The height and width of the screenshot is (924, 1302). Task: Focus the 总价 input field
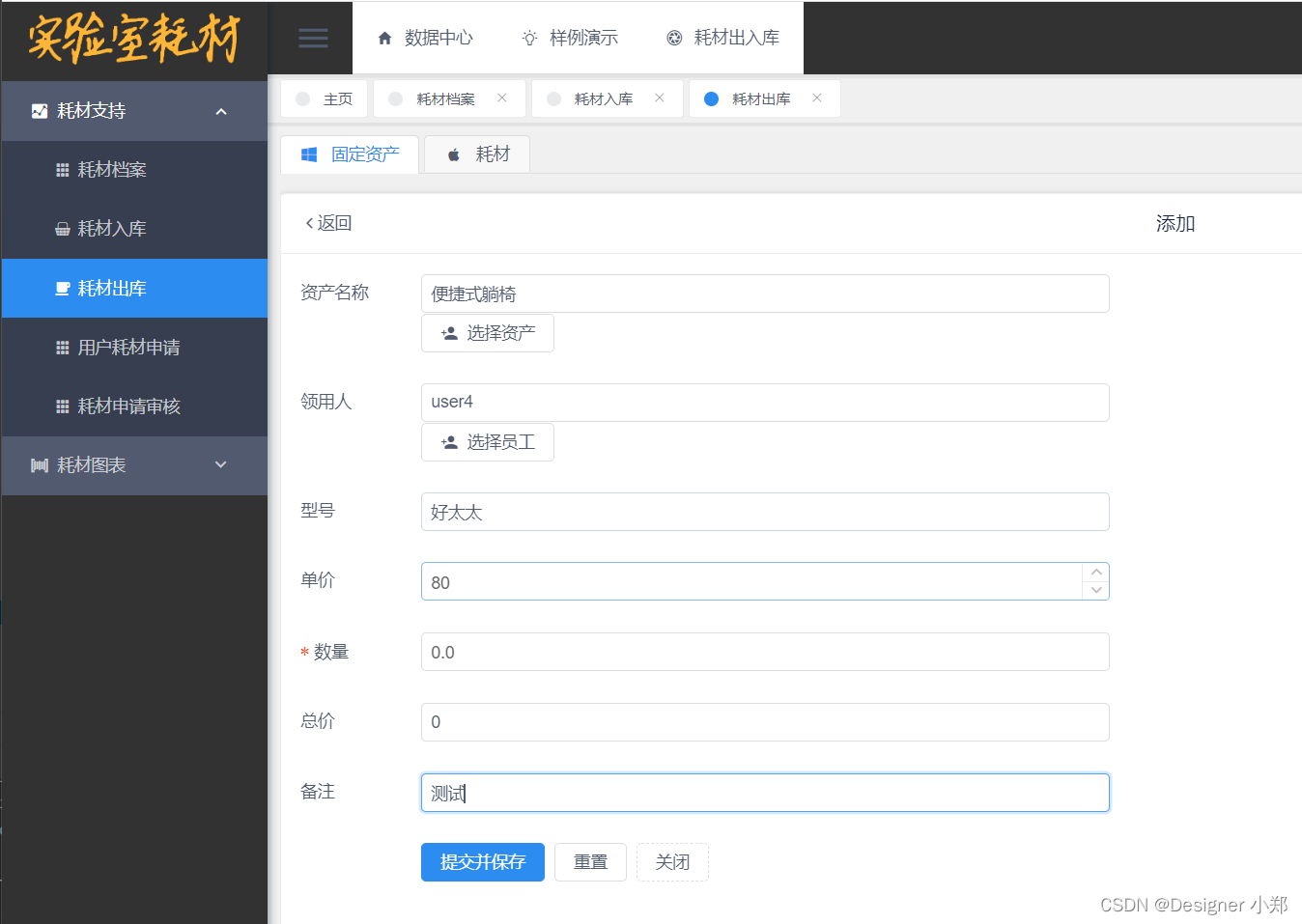[x=765, y=722]
